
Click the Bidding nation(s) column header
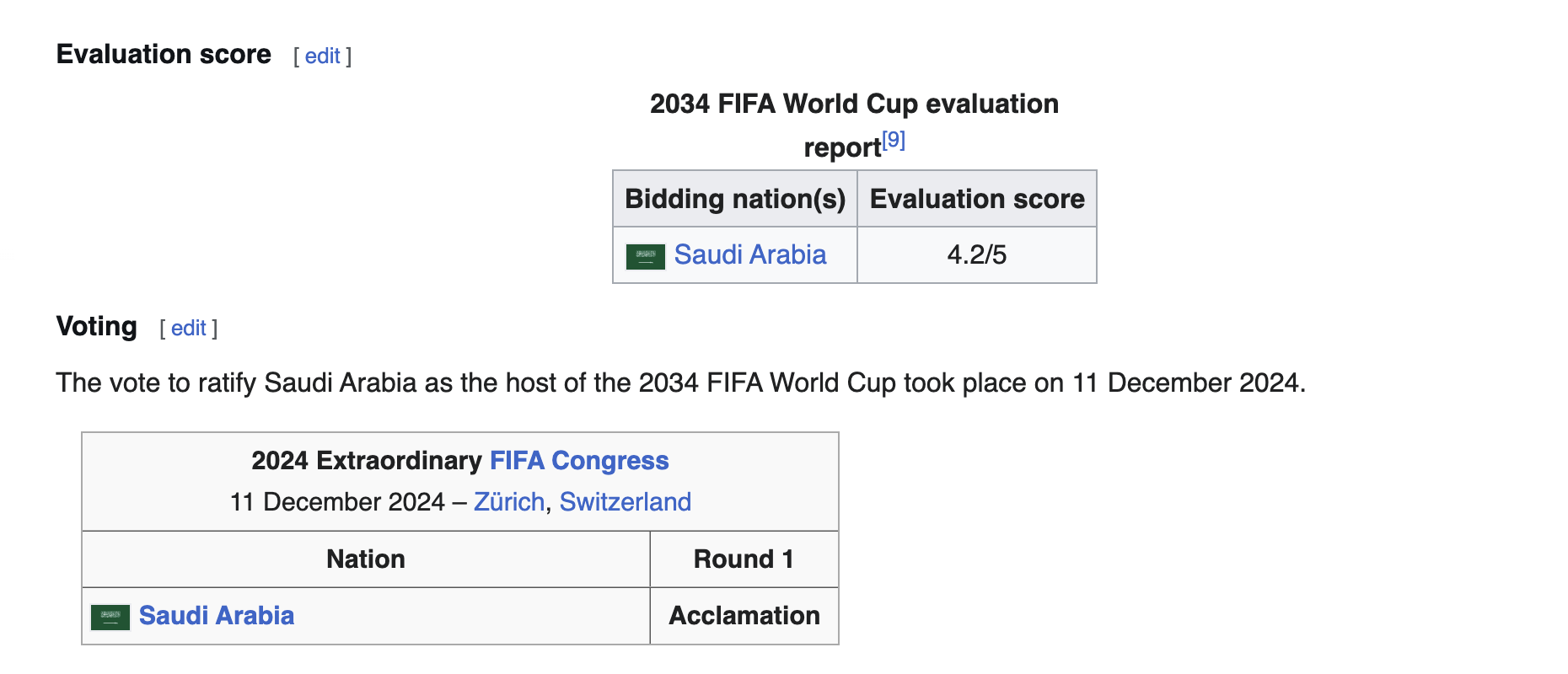[x=735, y=199]
